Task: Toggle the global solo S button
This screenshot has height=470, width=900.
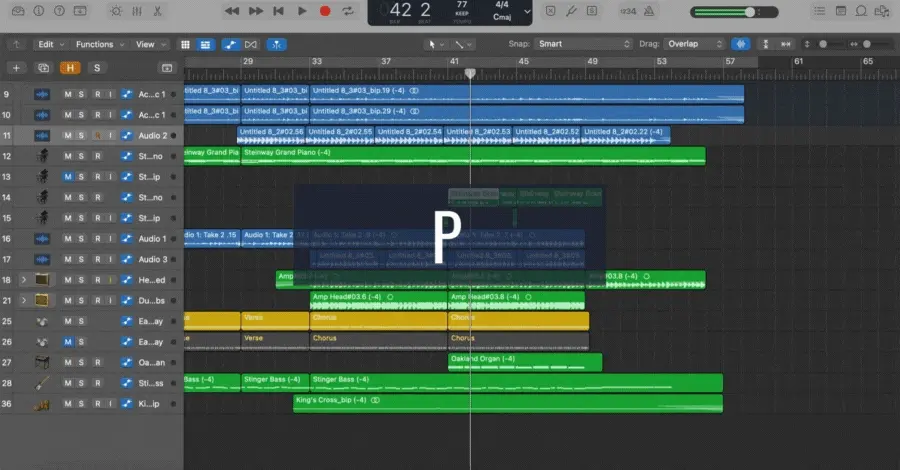Action: click(x=96, y=68)
